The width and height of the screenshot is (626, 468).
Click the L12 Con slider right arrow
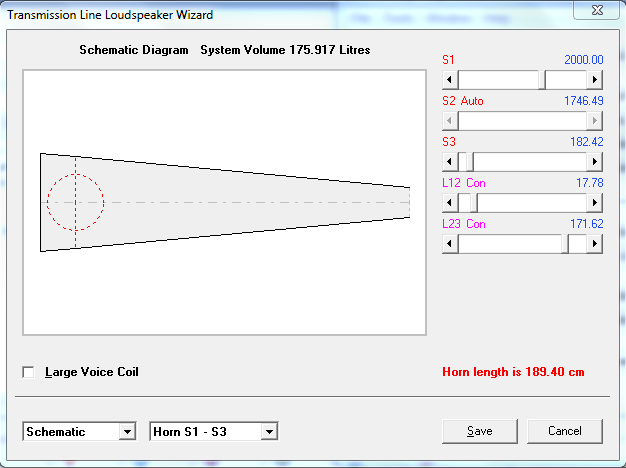(594, 203)
